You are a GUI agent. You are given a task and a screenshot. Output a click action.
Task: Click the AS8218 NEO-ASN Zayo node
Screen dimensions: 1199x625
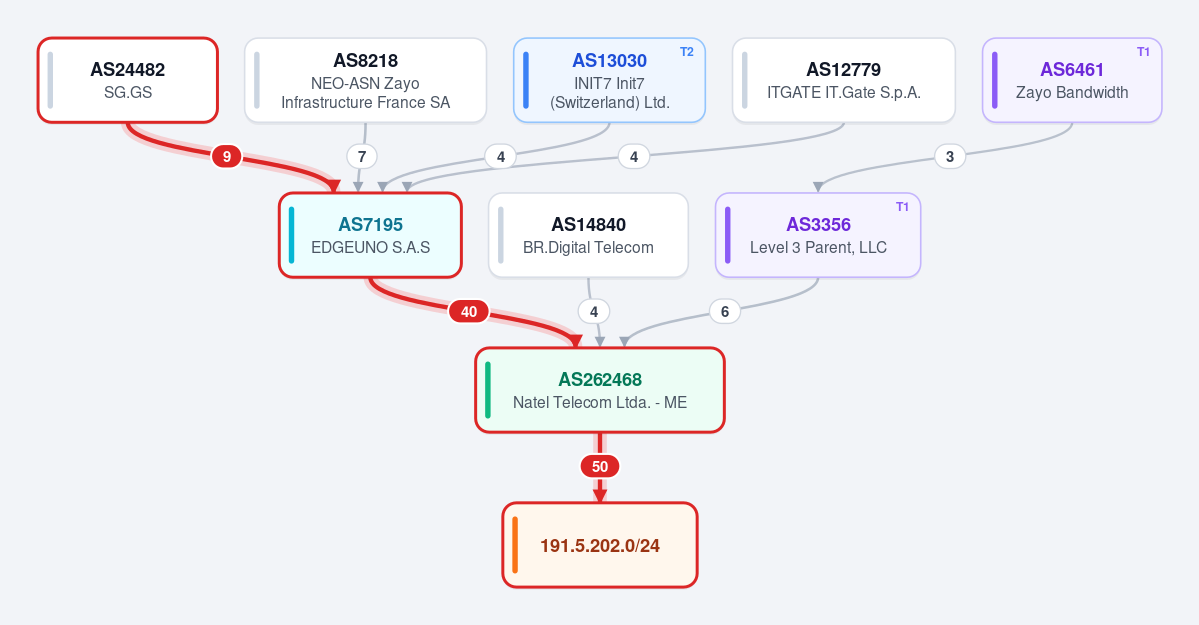point(366,80)
